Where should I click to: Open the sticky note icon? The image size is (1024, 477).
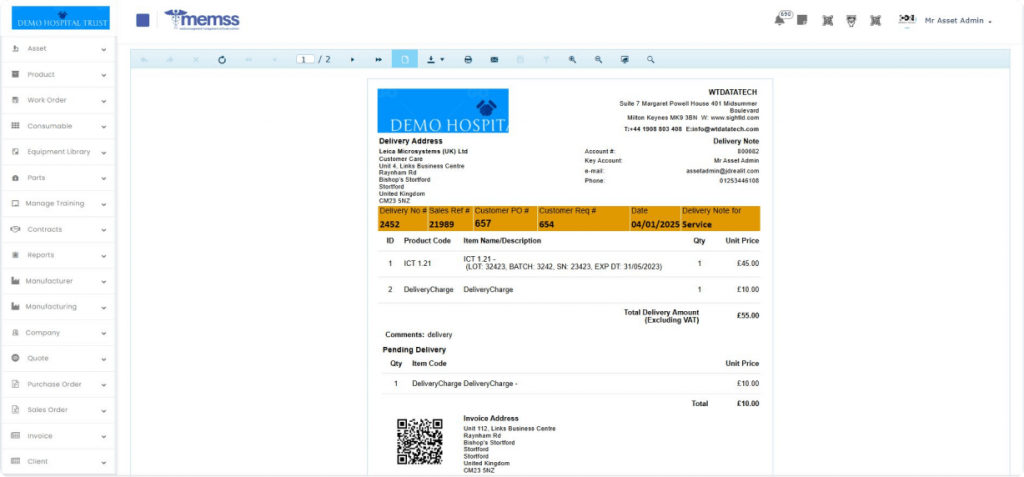click(802, 20)
